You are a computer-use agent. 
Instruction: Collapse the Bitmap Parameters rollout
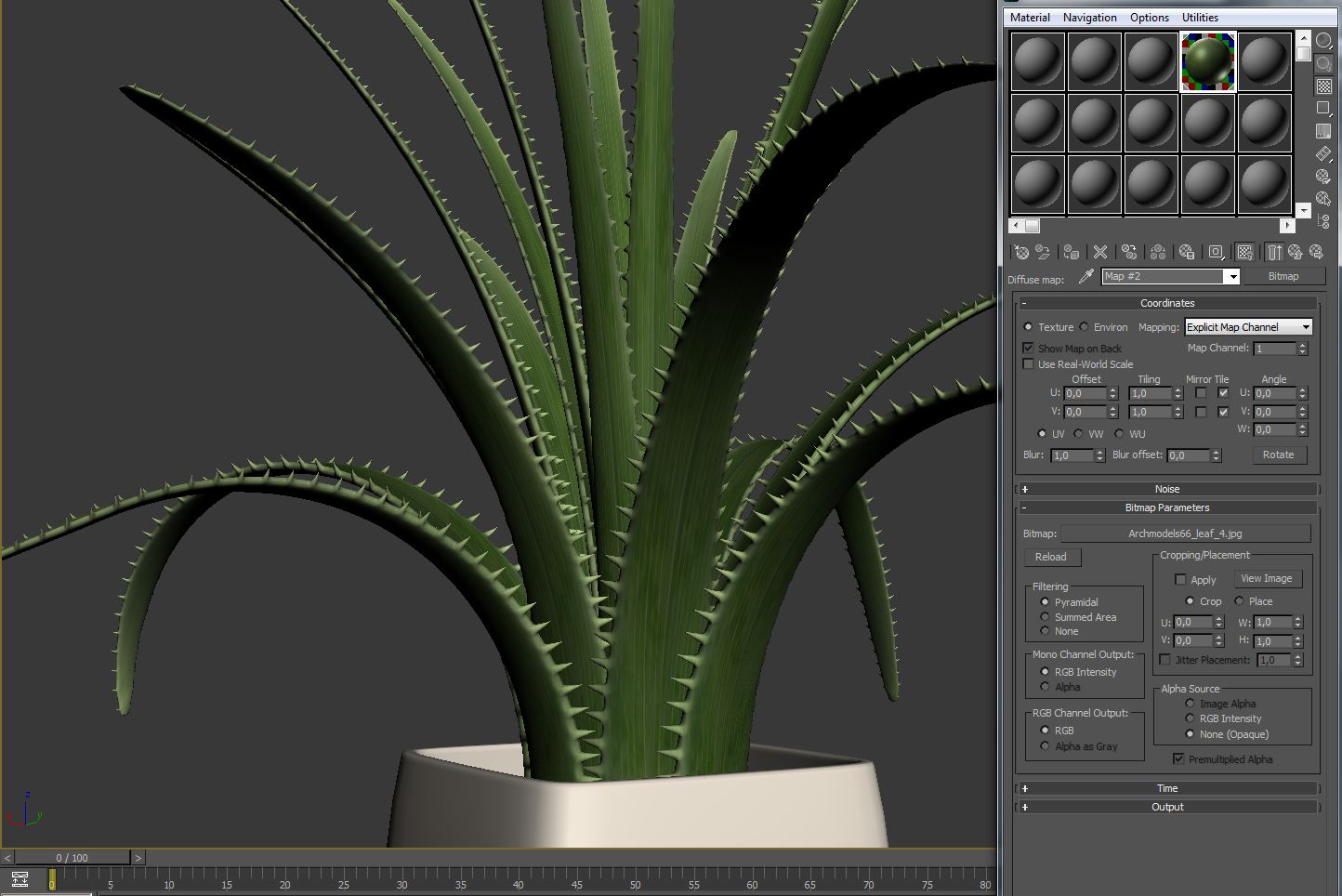tap(1167, 507)
